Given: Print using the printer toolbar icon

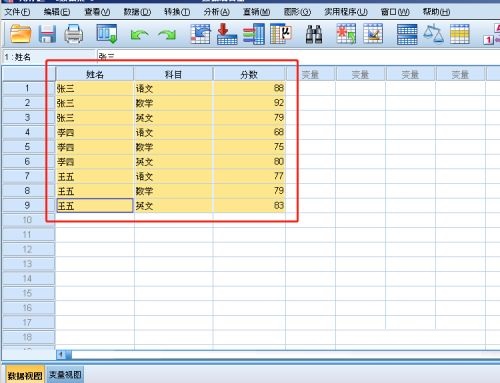Looking at the screenshot, I should click(x=73, y=34).
